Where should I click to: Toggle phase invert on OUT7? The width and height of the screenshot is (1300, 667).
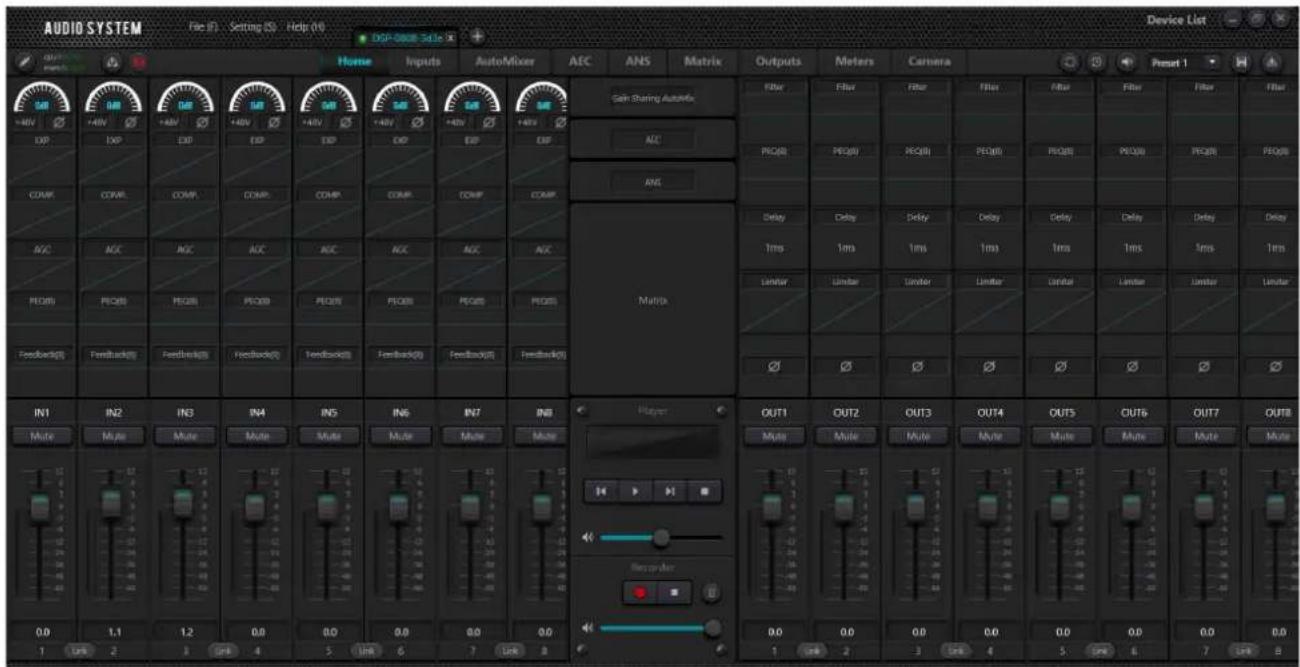click(1205, 367)
